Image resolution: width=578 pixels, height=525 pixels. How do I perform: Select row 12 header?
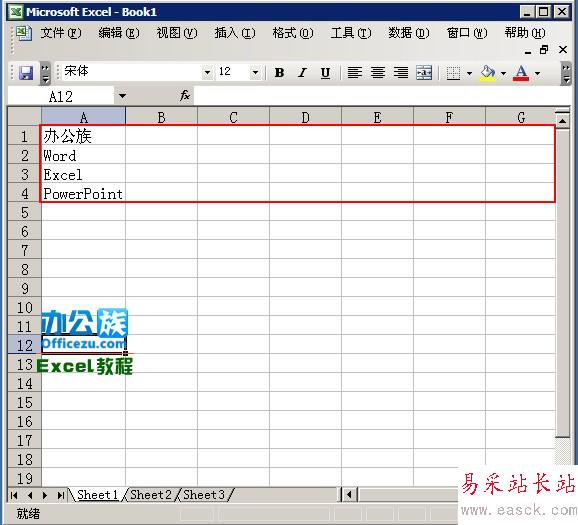click(24, 345)
